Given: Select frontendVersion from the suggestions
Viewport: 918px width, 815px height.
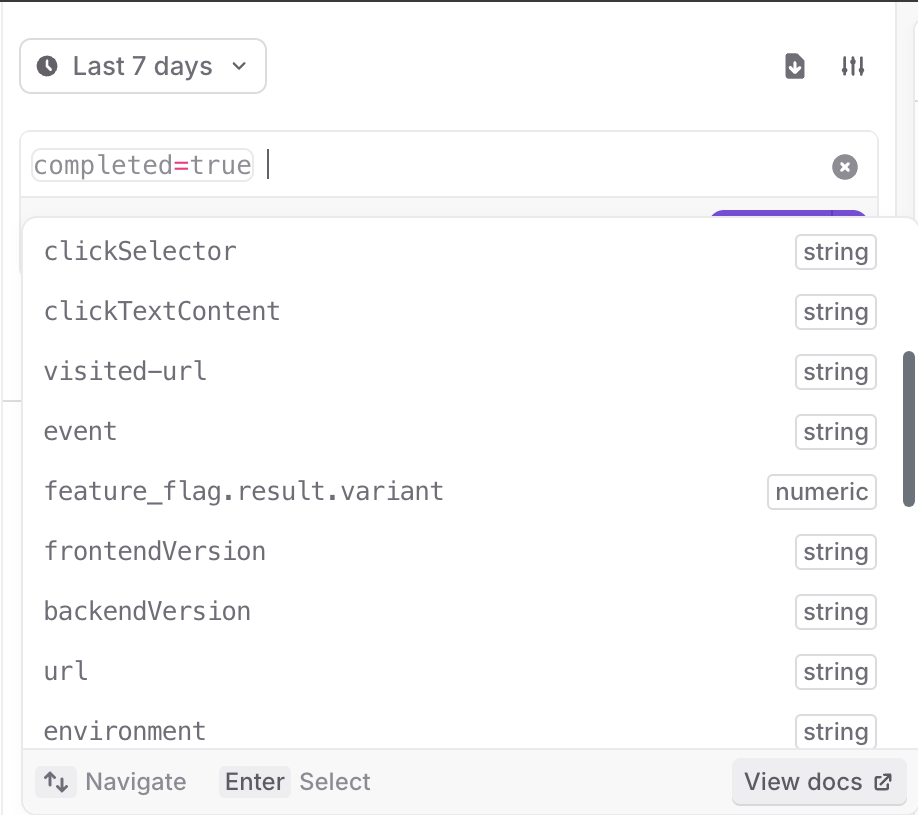Looking at the screenshot, I should click(154, 552).
